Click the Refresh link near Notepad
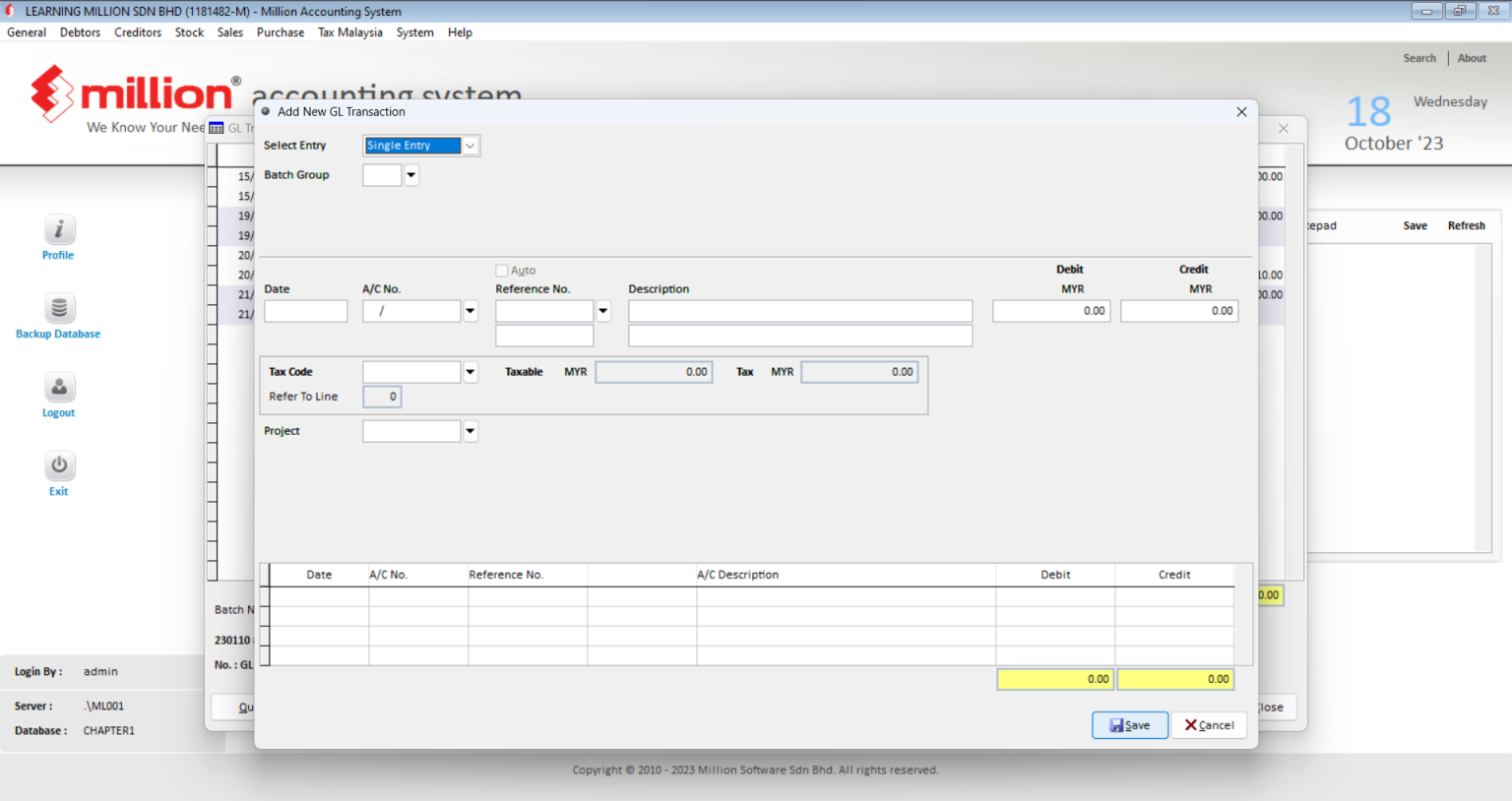 point(1466,225)
